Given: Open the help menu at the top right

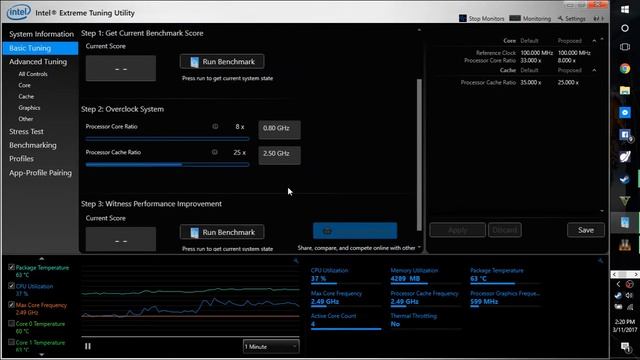Looking at the screenshot, I should 598,18.
